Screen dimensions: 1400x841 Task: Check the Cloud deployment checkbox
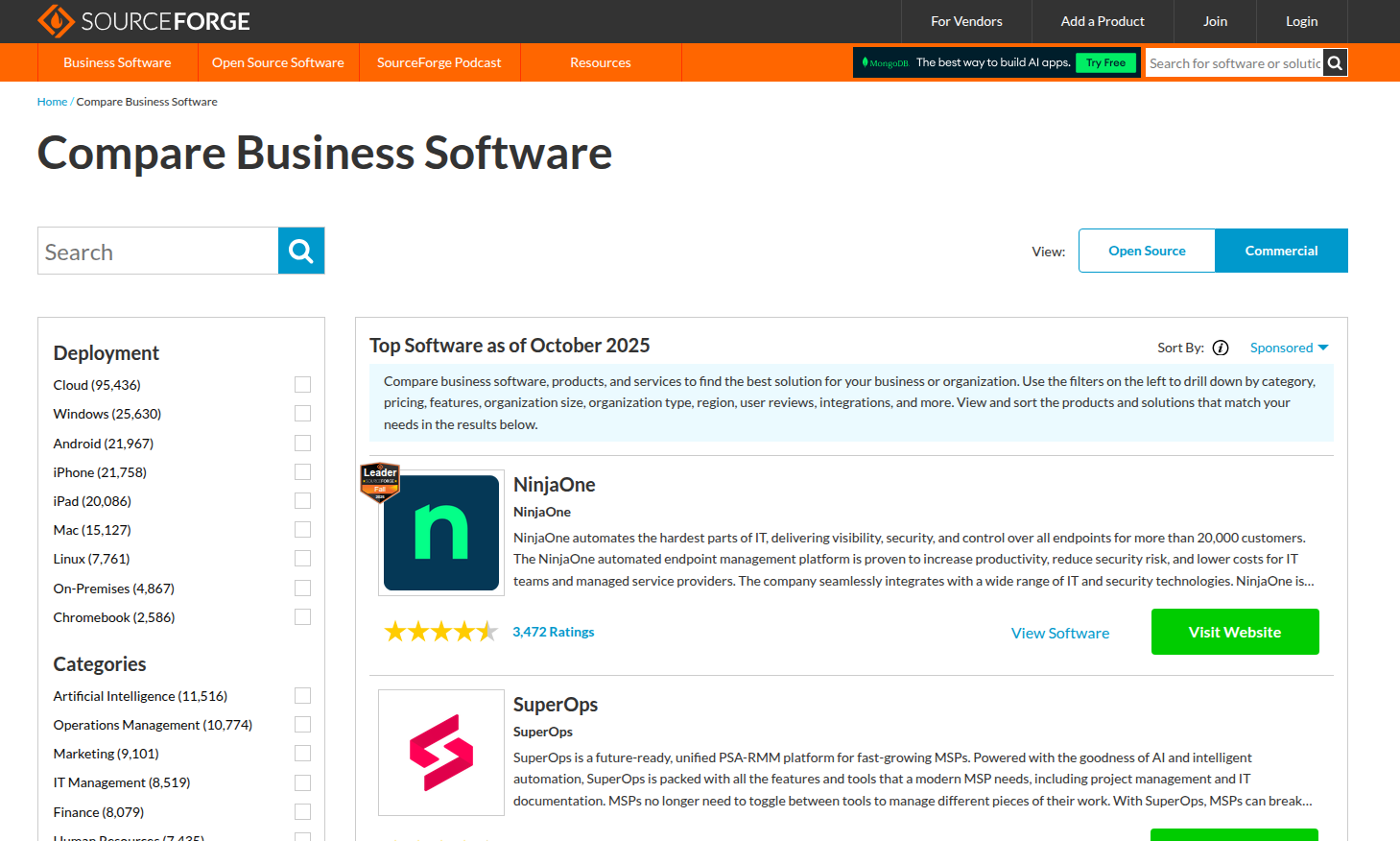[x=302, y=385]
